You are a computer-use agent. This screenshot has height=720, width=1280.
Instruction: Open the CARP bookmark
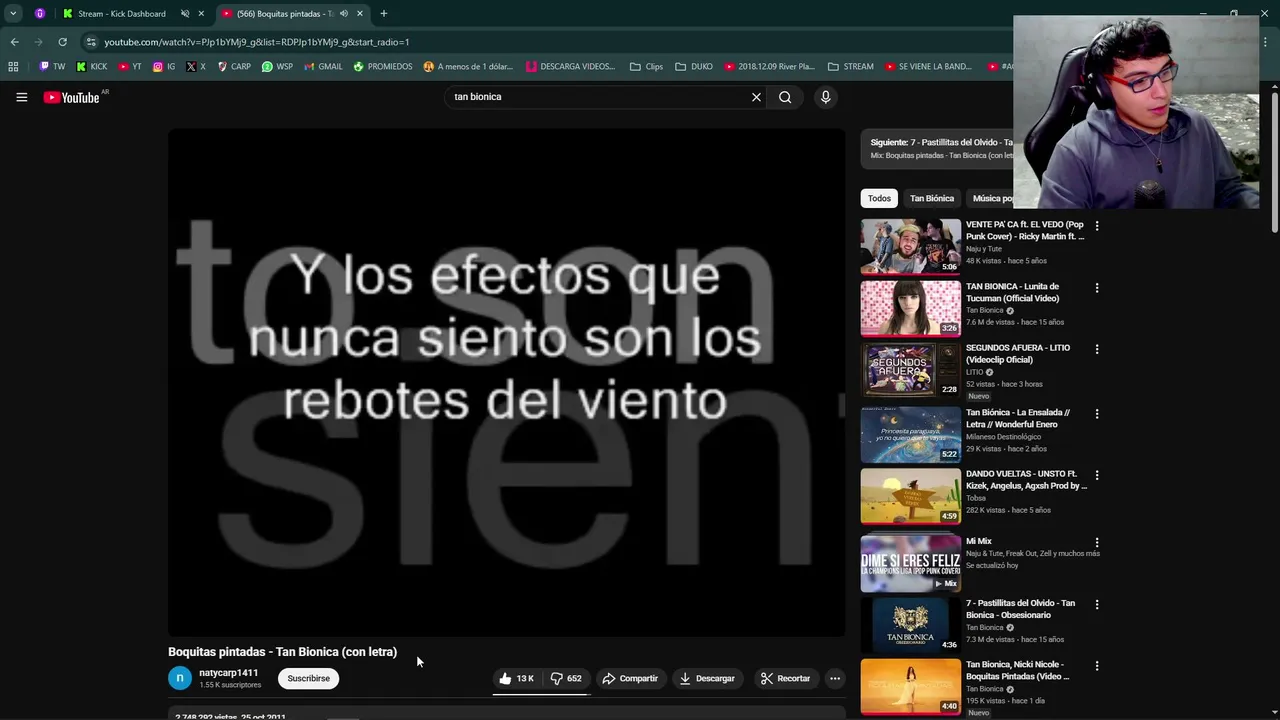(234, 67)
